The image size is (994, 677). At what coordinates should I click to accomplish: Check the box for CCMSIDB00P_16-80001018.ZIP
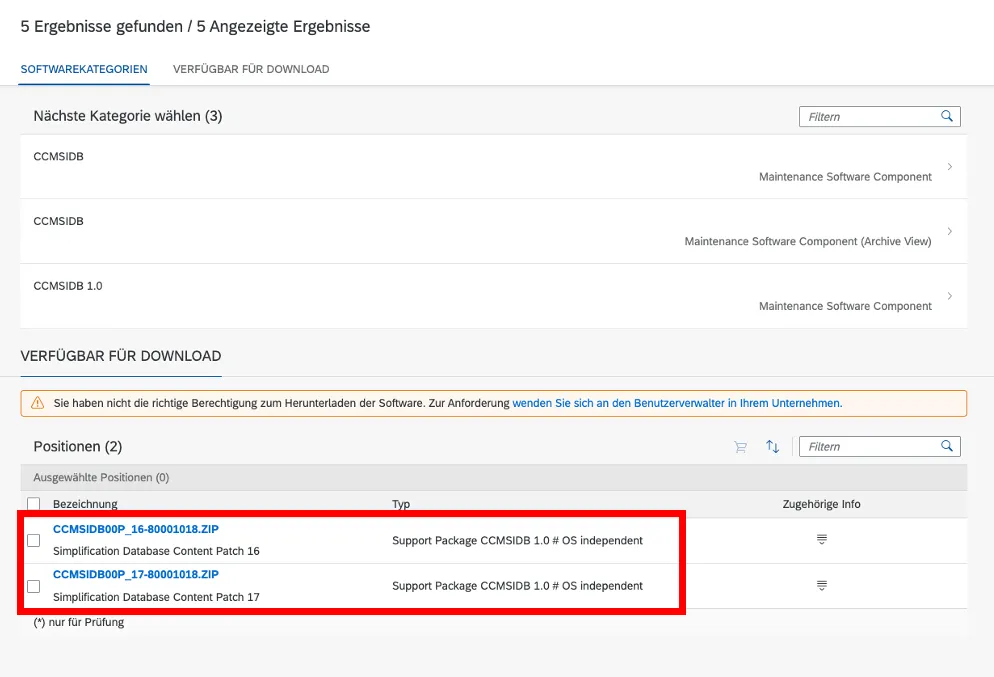34,540
